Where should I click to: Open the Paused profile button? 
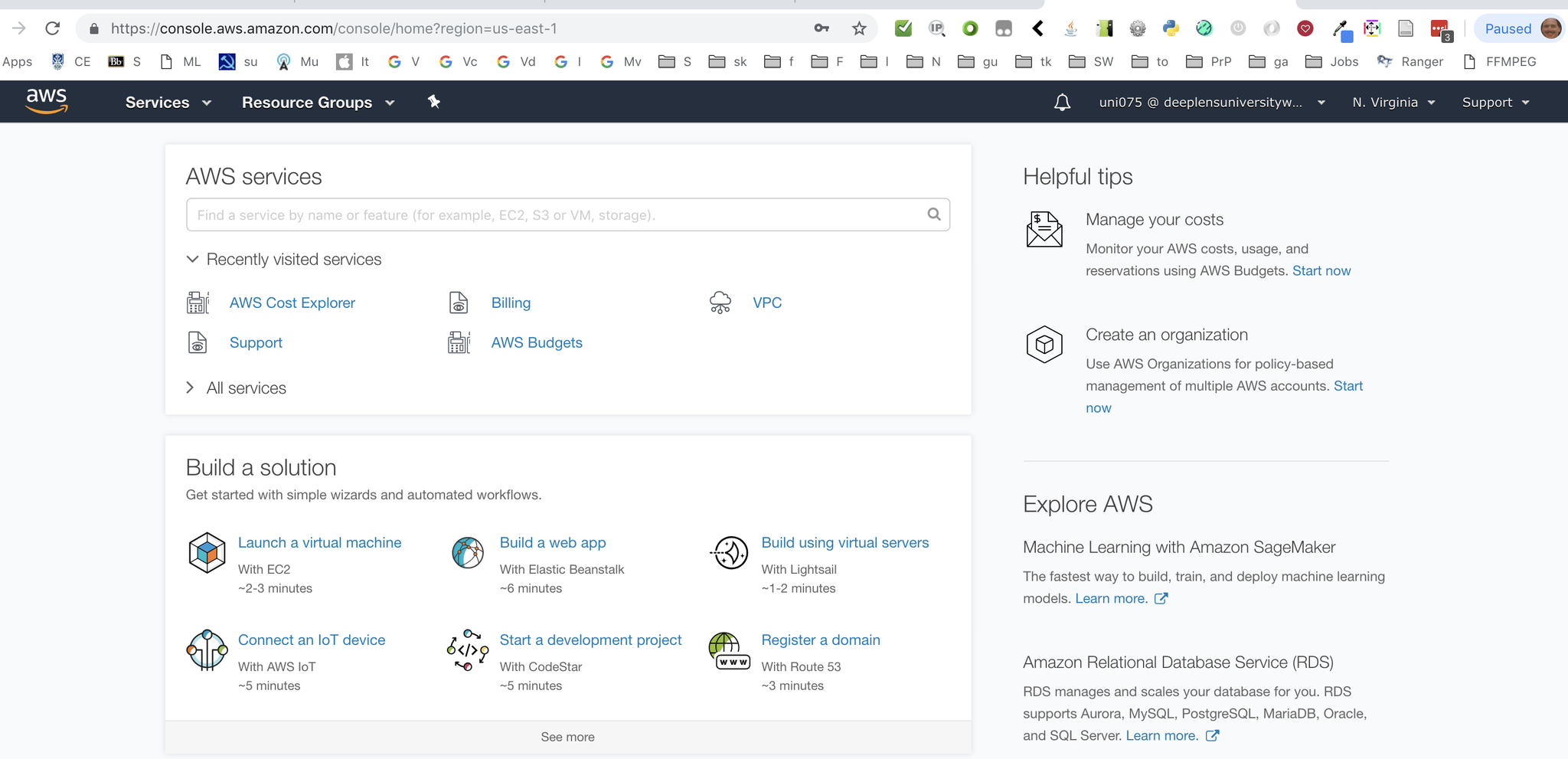(x=1521, y=28)
